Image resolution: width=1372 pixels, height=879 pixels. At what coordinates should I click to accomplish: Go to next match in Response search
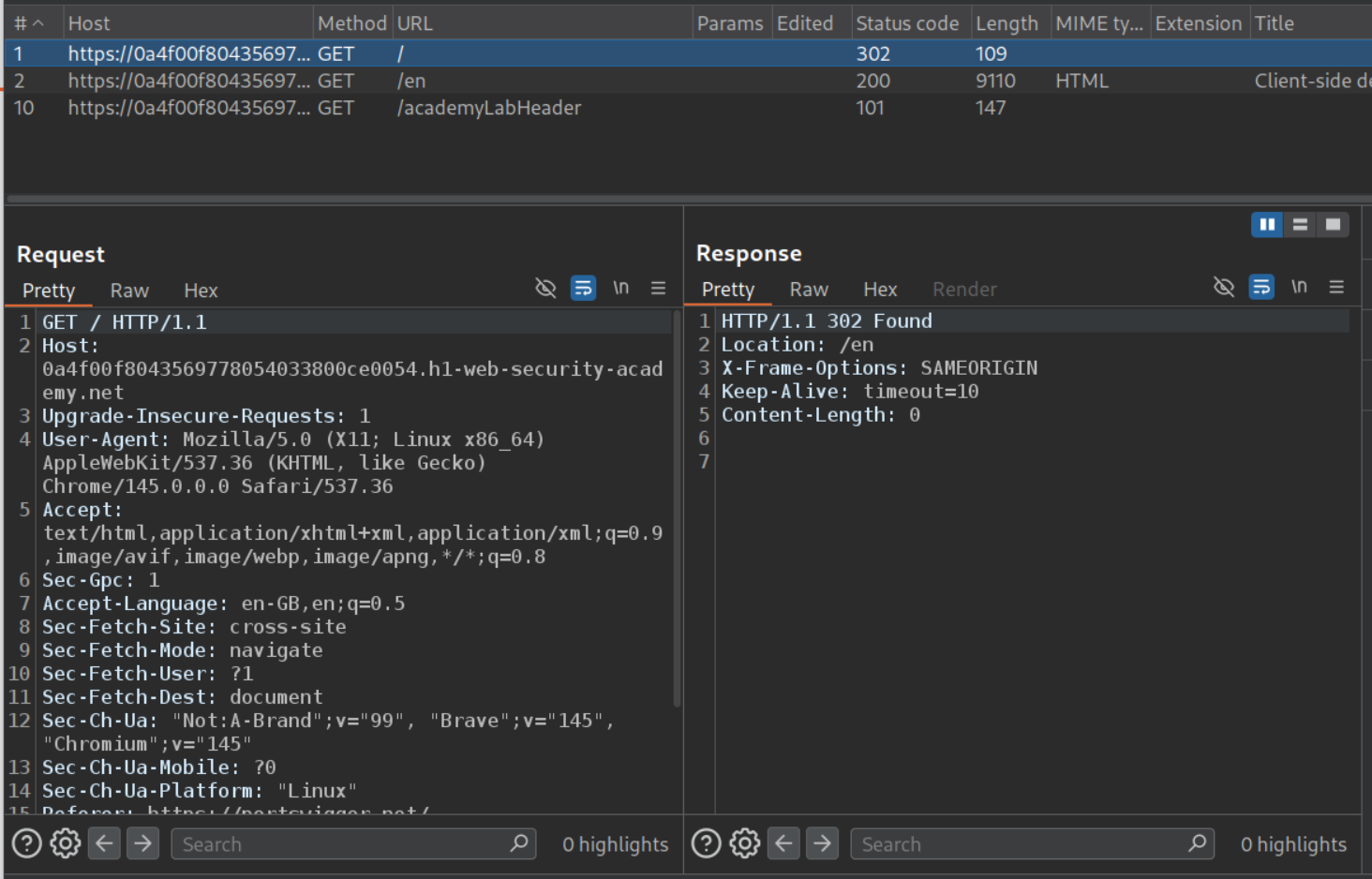click(822, 844)
